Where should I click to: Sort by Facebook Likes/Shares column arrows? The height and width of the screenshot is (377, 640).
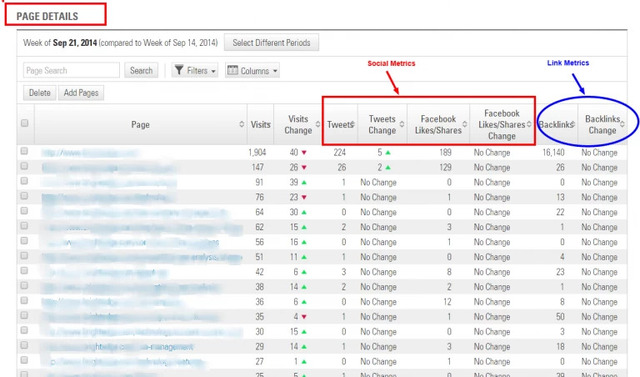click(464, 124)
